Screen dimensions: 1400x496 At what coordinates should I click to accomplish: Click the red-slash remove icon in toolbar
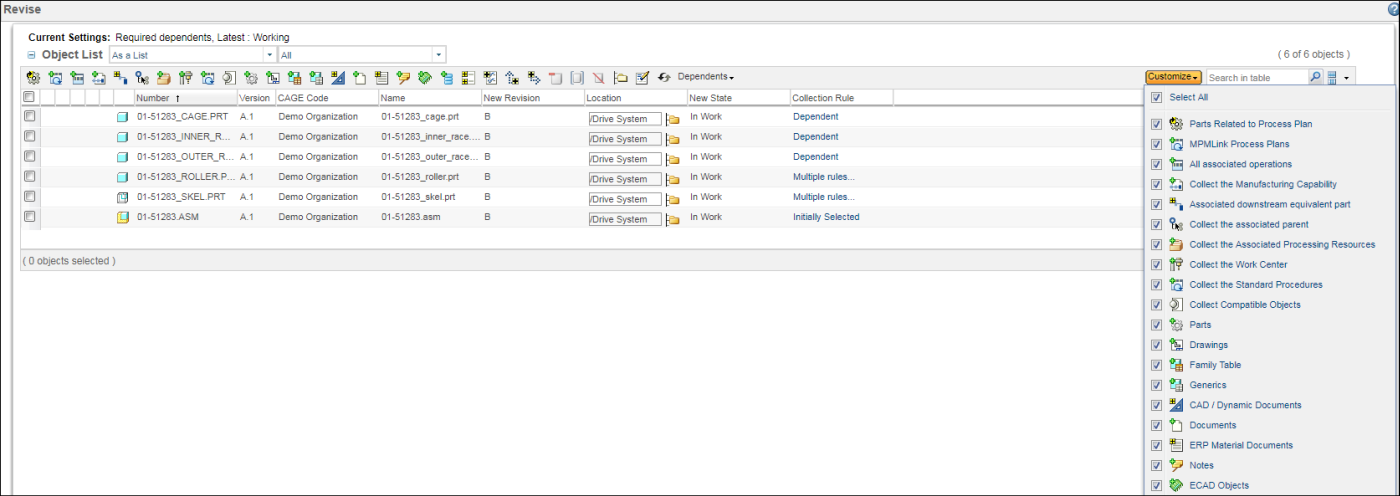tap(598, 77)
